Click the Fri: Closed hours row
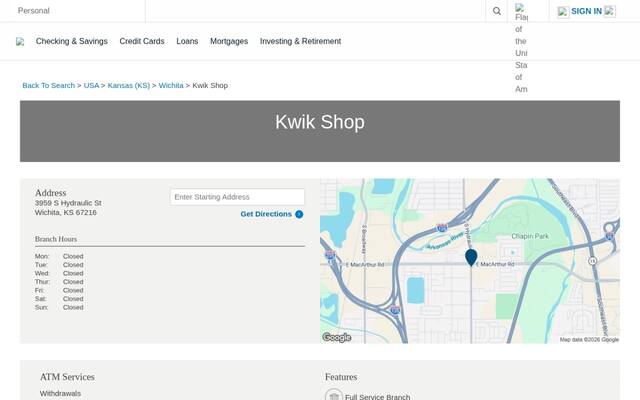This screenshot has height=400, width=640. pyautogui.click(x=59, y=290)
